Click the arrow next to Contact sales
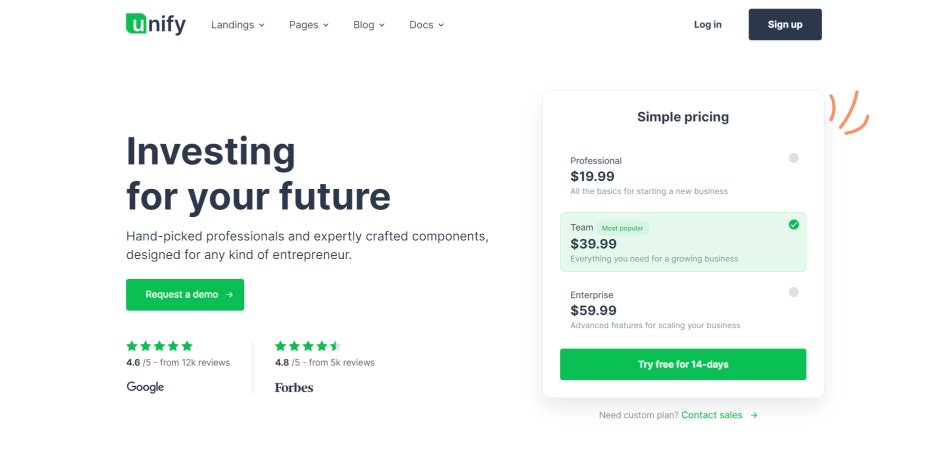The image size is (950, 455). pyautogui.click(x=754, y=415)
